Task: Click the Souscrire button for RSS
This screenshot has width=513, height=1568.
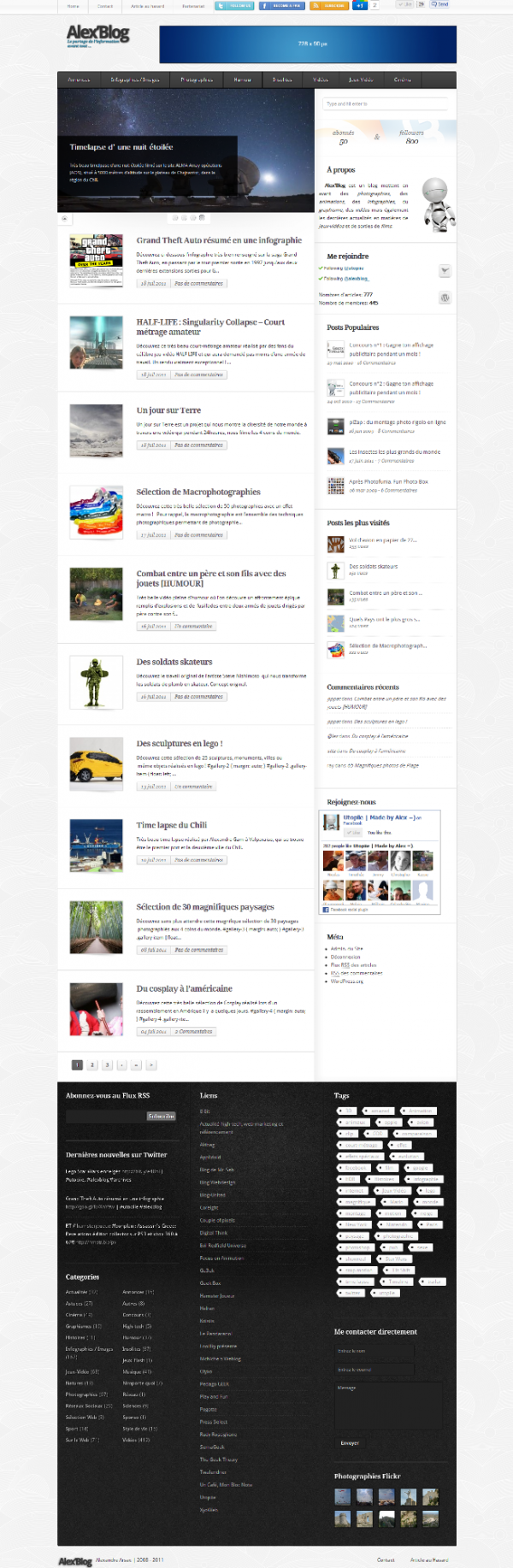Action: (x=161, y=1116)
